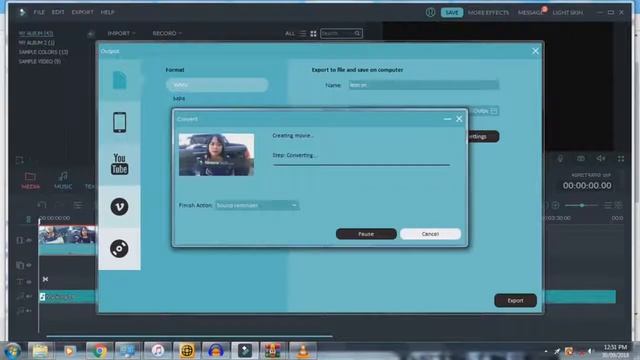Cancel the movie conversion

(x=430, y=234)
